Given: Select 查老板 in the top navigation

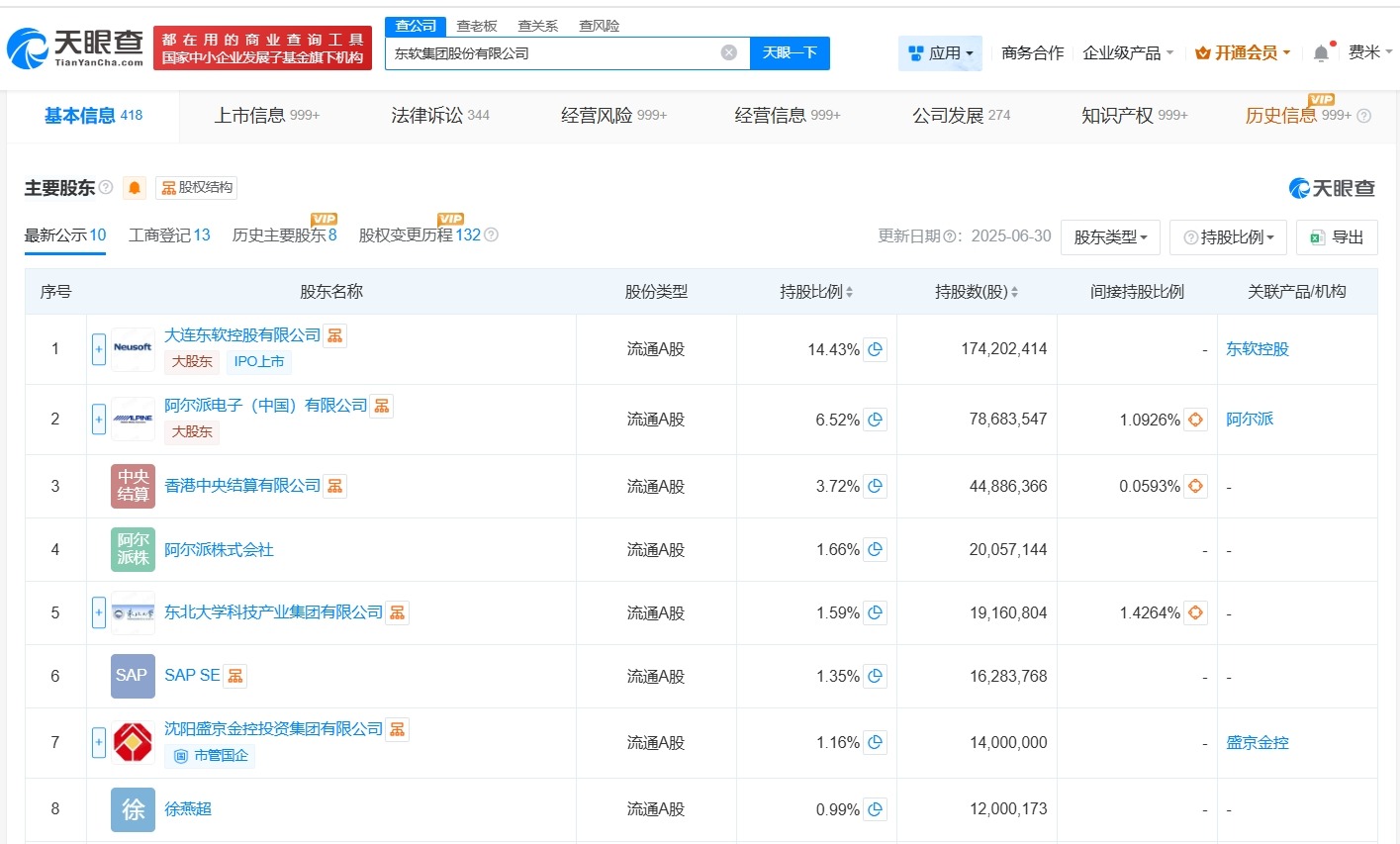Looking at the screenshot, I should point(476,25).
